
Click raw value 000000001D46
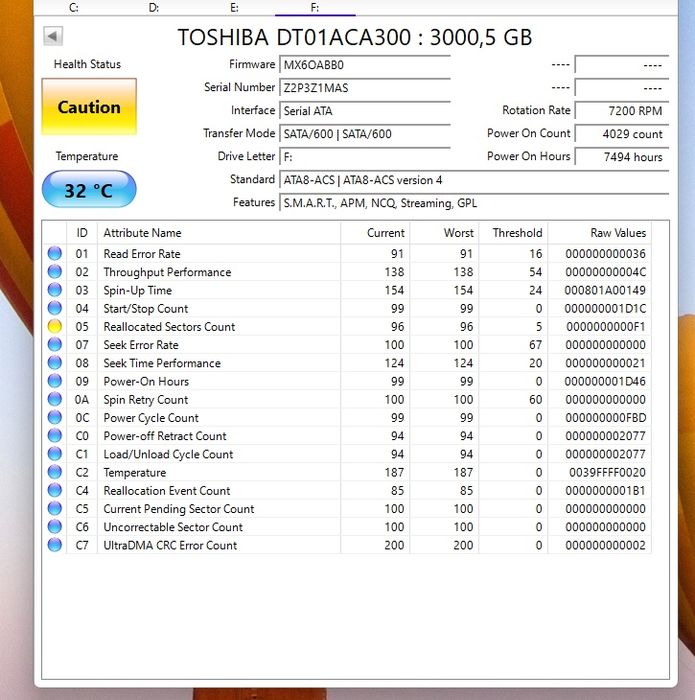click(x=605, y=381)
